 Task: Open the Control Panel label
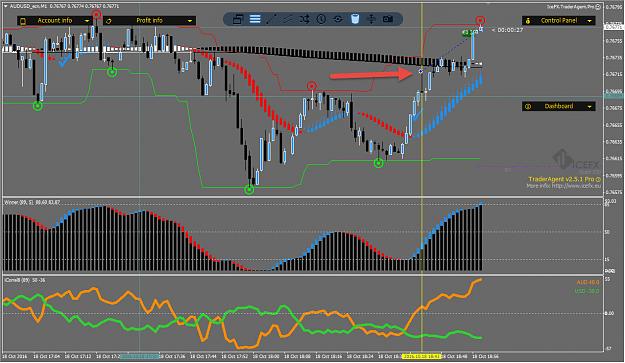click(x=559, y=21)
